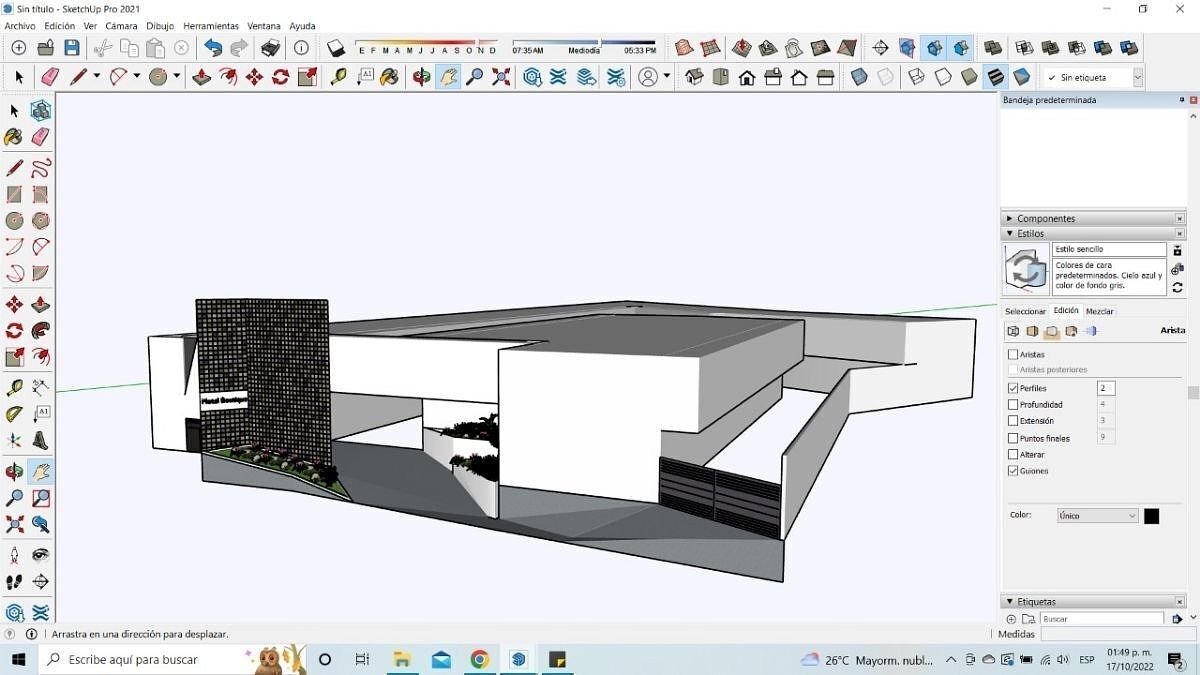Expand the Componentes panel
1200x675 pixels.
point(1046,218)
